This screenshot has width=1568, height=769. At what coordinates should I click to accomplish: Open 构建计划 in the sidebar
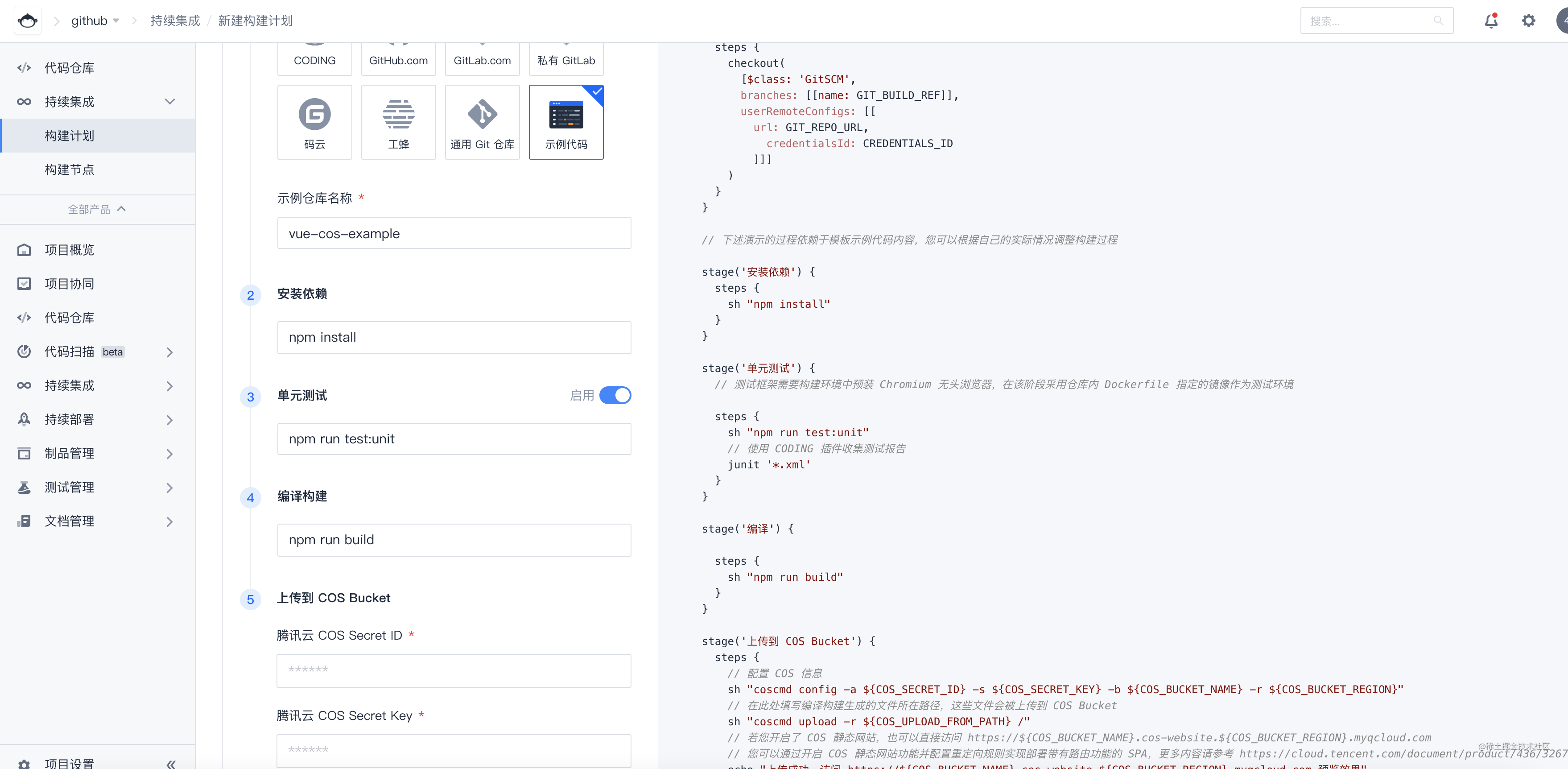pos(98,135)
